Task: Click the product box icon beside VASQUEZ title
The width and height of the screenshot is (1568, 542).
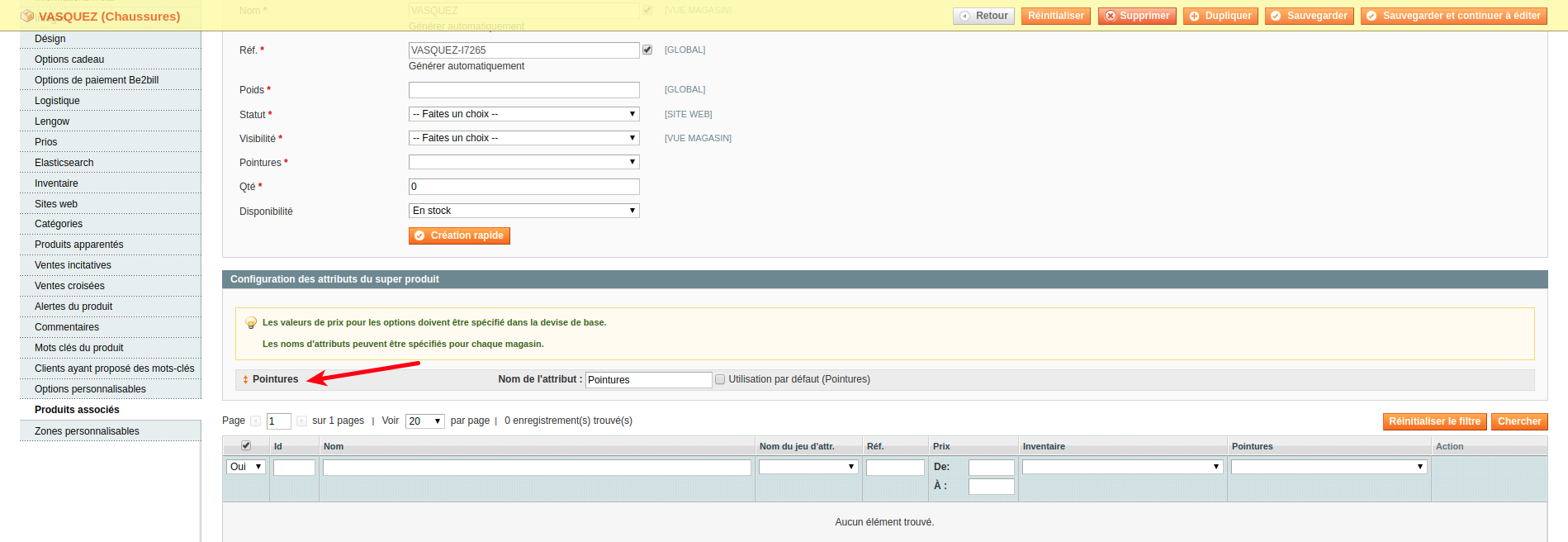Action: tap(27, 17)
